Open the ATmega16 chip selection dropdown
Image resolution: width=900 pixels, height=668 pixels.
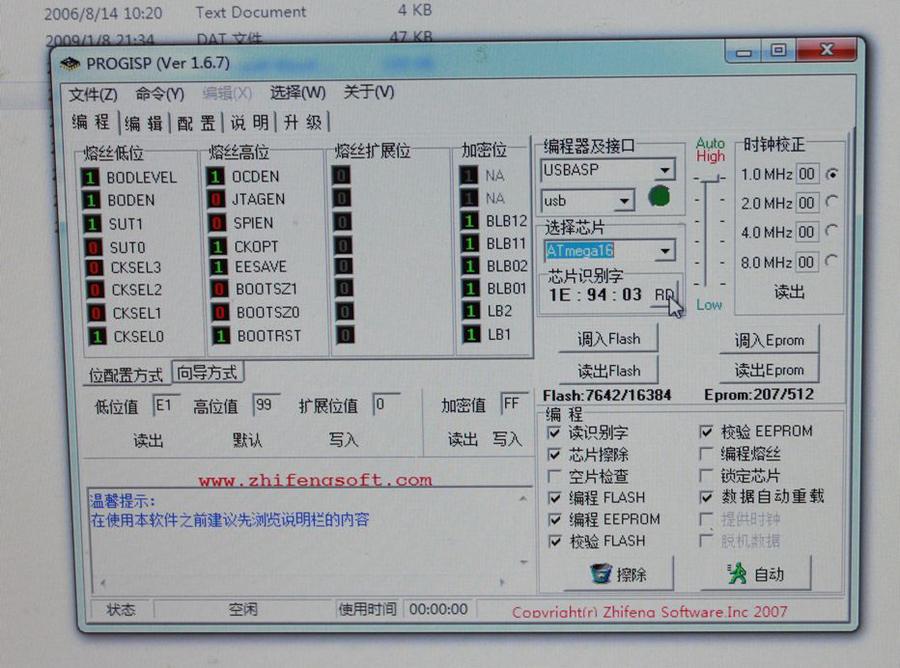click(x=664, y=251)
